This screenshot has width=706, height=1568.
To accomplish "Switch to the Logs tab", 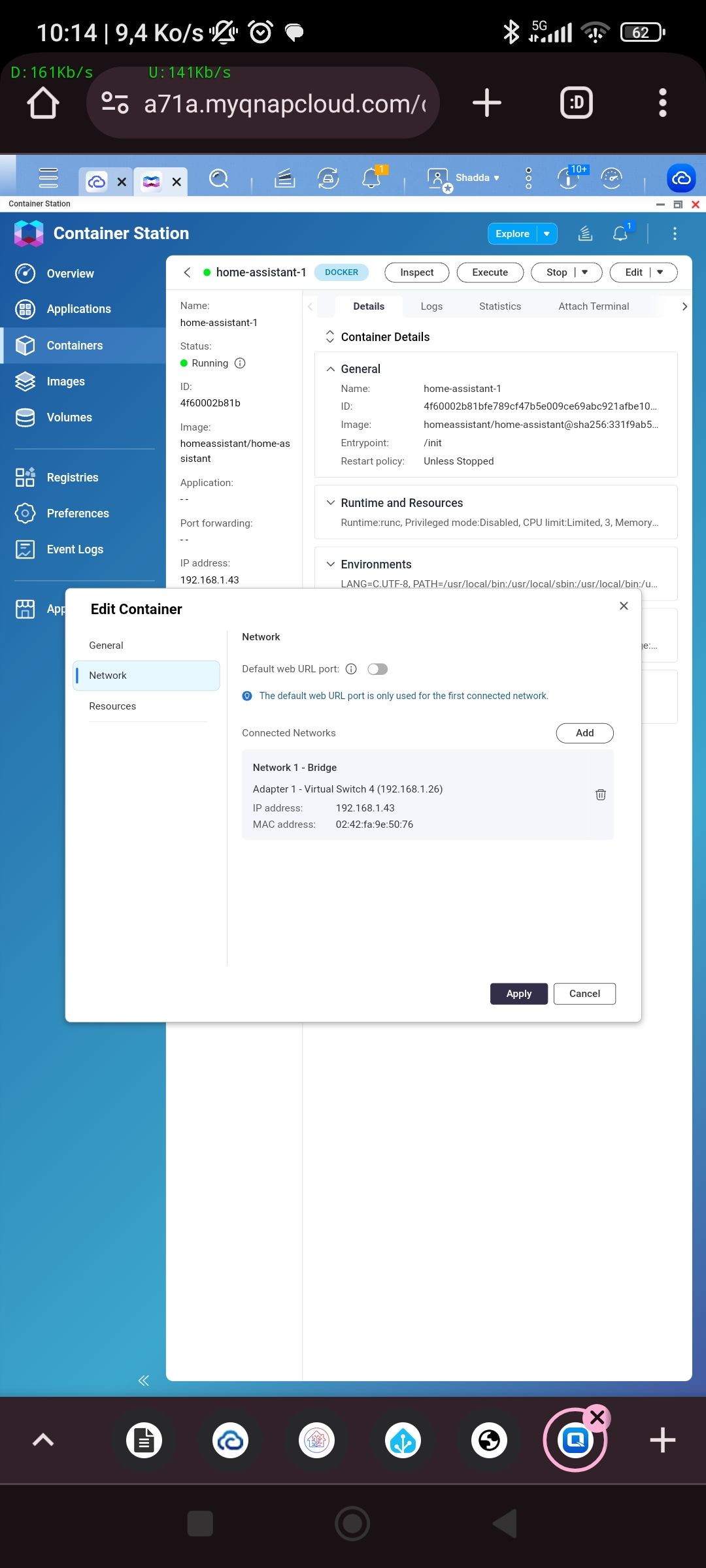I will 431,306.
